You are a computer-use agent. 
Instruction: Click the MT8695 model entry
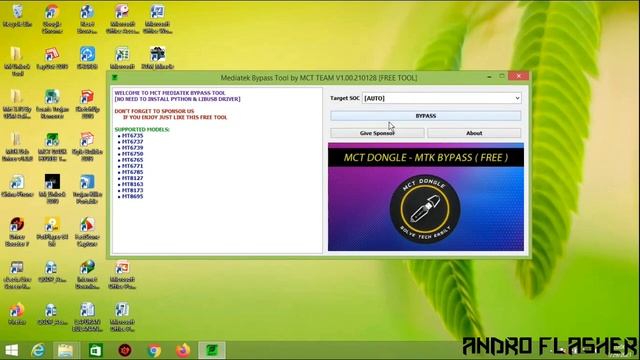click(x=132, y=197)
